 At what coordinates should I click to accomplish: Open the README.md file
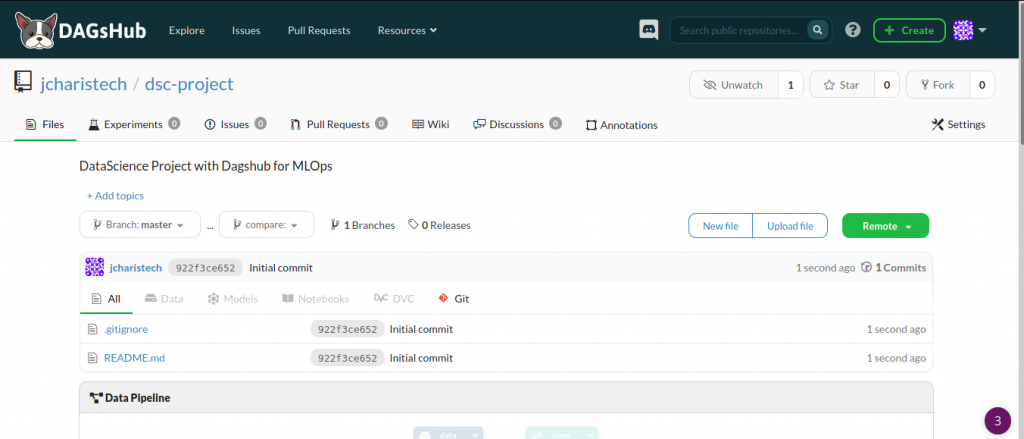coord(135,358)
